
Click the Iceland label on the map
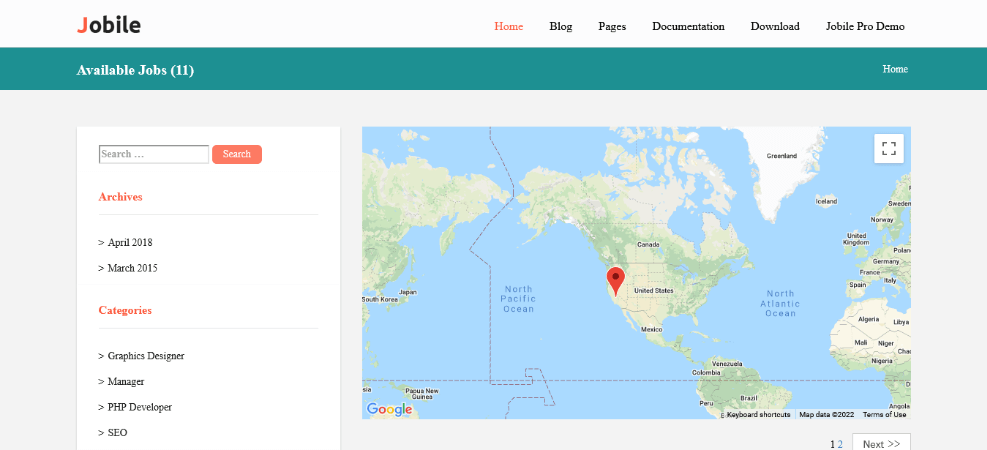click(826, 201)
